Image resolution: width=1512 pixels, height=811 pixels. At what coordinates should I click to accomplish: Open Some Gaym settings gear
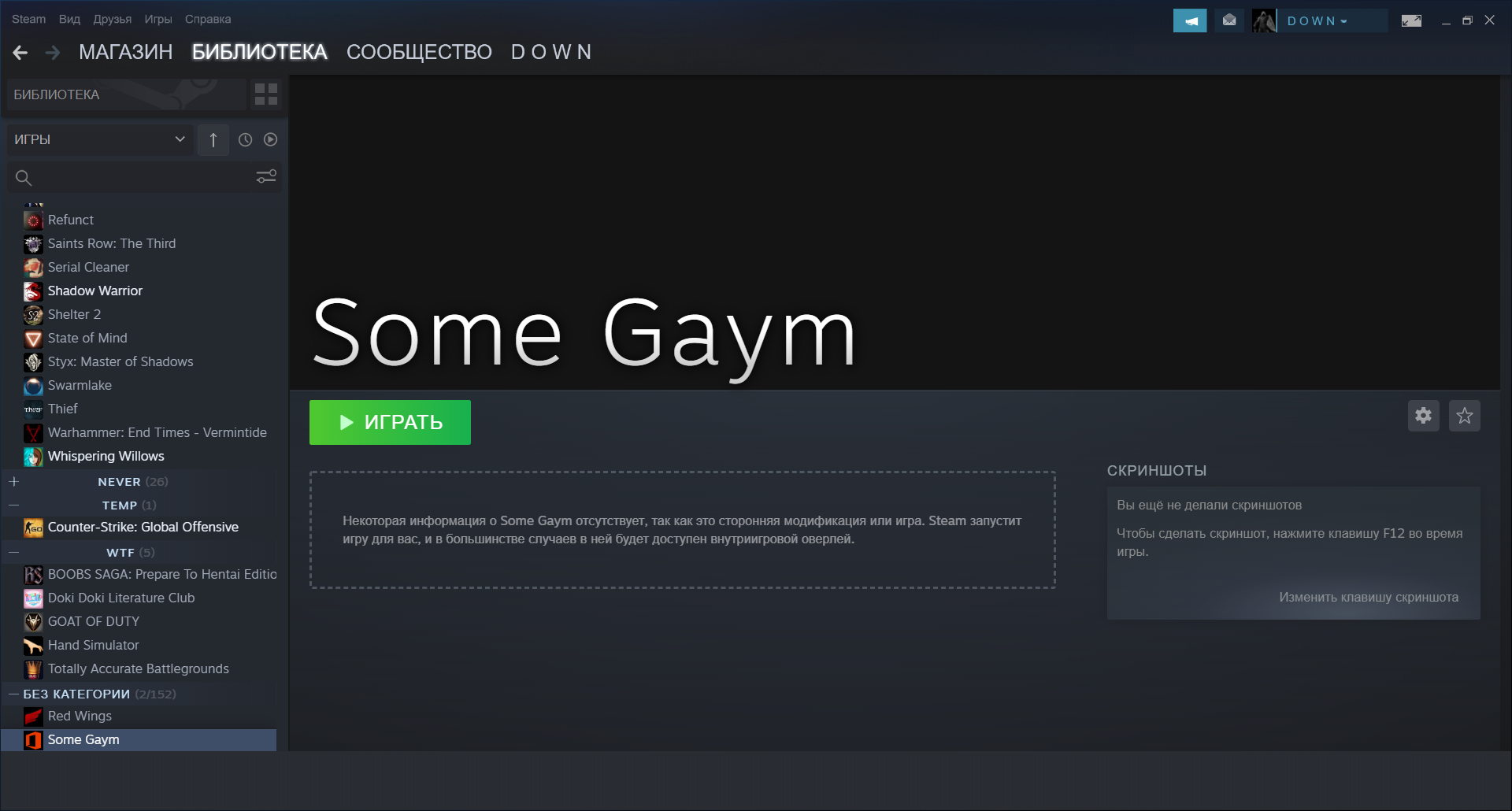(x=1423, y=416)
